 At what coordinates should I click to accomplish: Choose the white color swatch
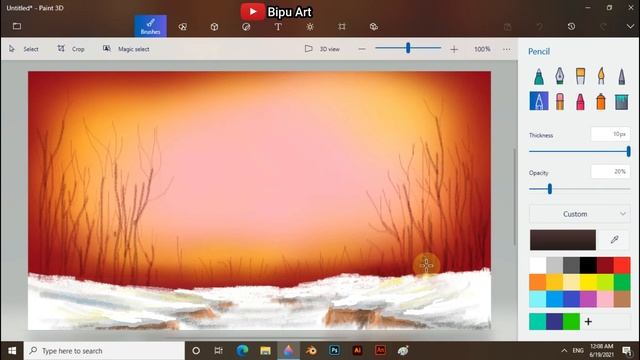(x=538, y=265)
